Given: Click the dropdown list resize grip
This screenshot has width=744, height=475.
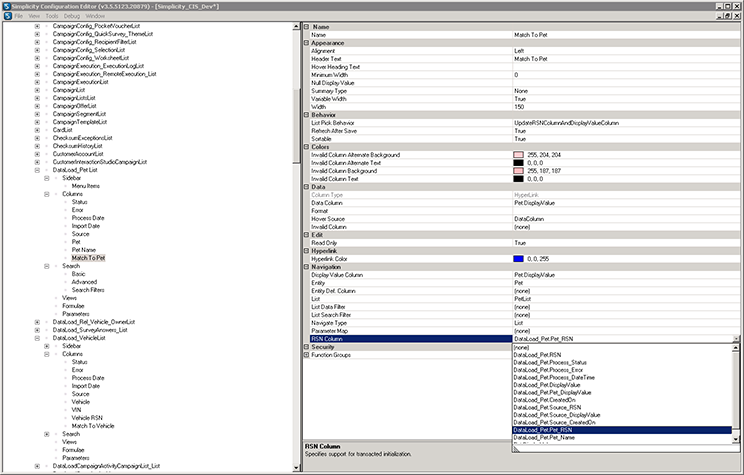Looking at the screenshot, I should pos(516,448).
